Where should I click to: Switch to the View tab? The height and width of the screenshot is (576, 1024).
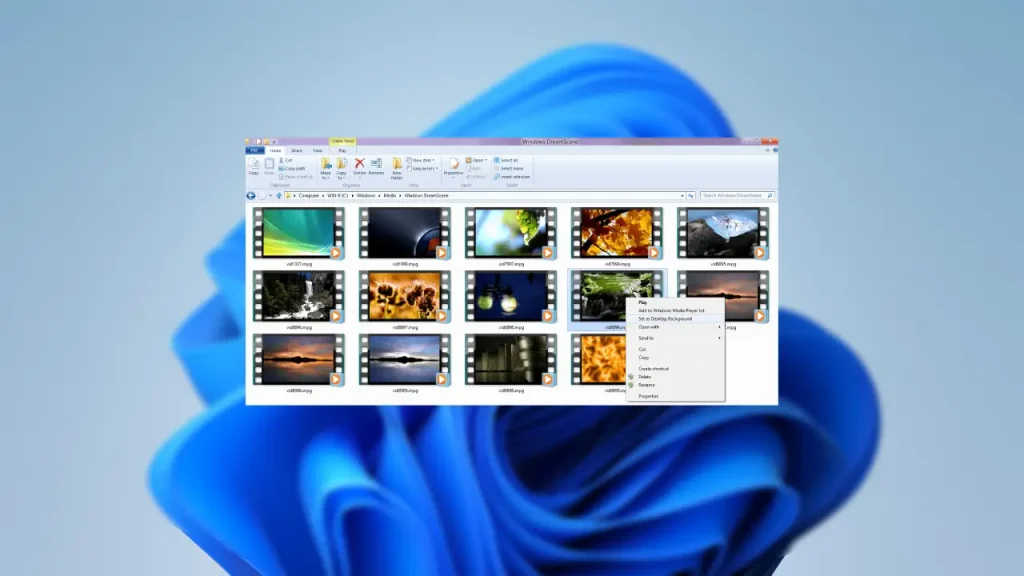(317, 151)
